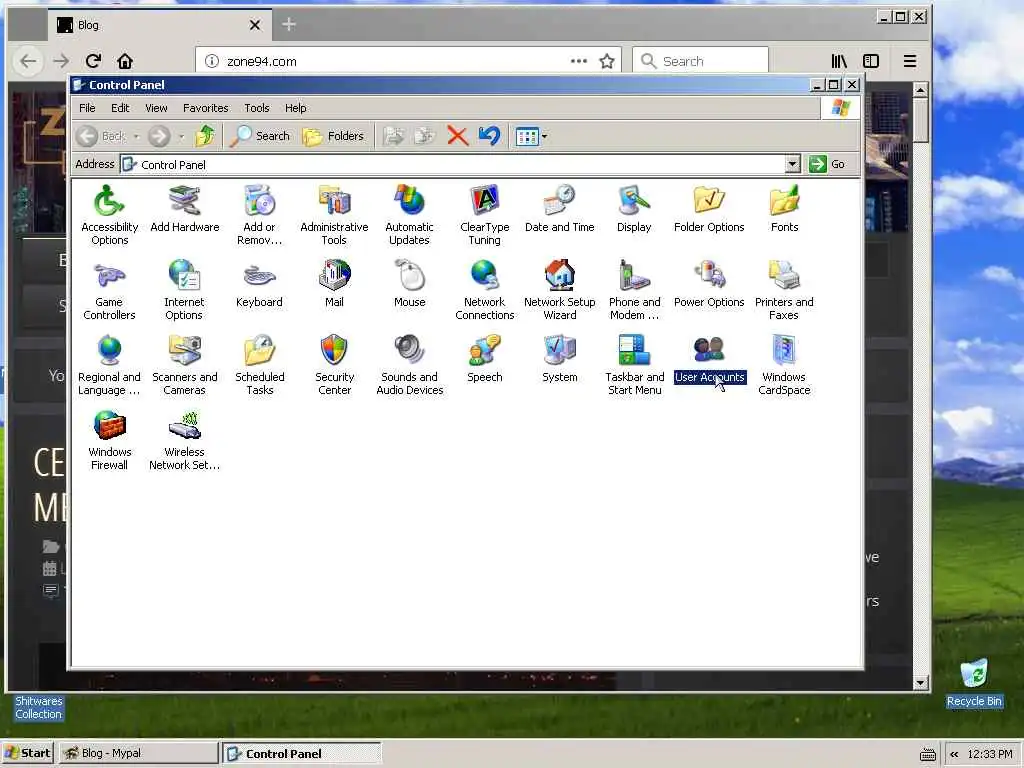Click the red Delete toolbar icon
Image resolution: width=1024 pixels, height=768 pixels.
tap(457, 136)
